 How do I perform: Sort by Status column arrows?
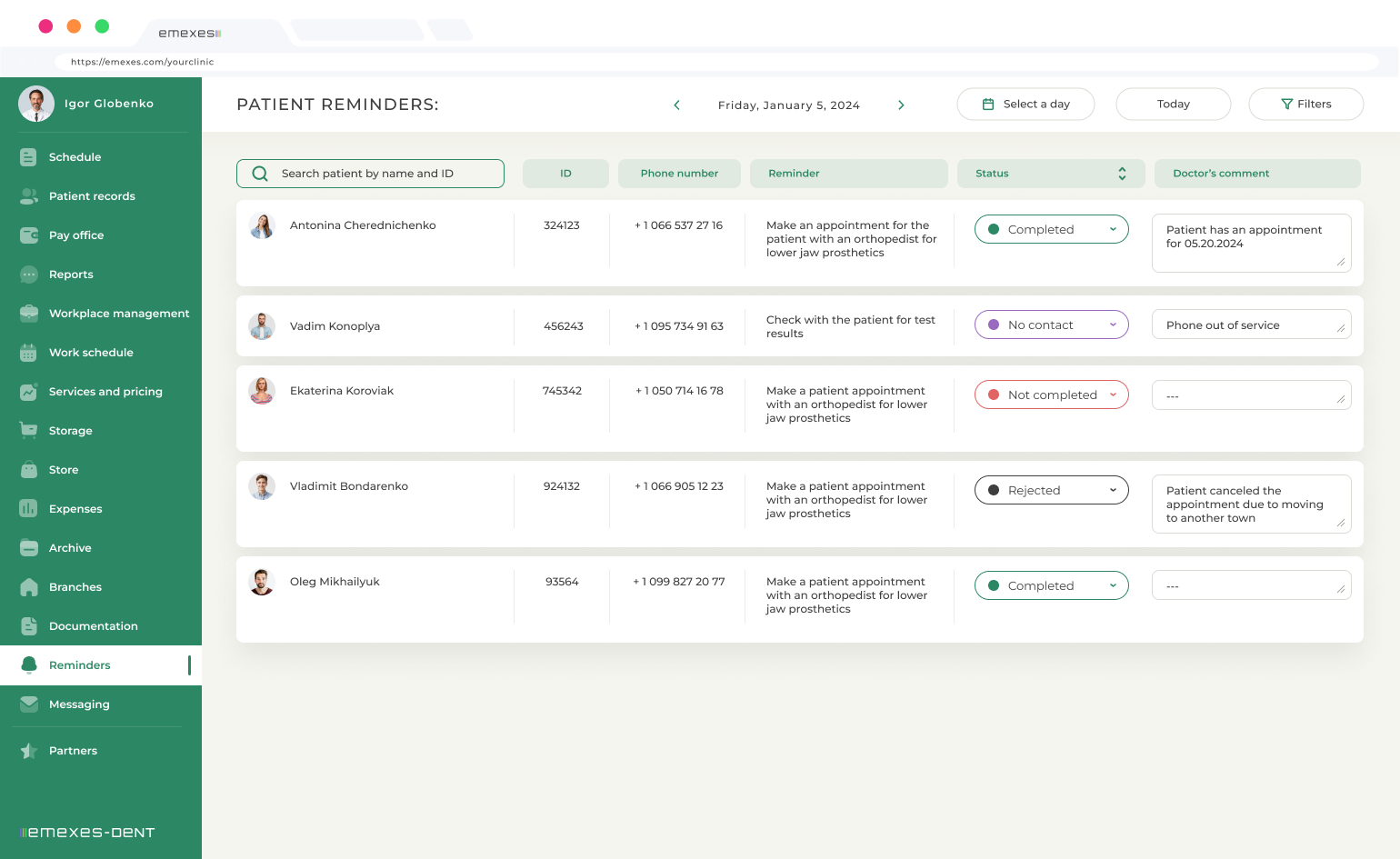[x=1122, y=174]
